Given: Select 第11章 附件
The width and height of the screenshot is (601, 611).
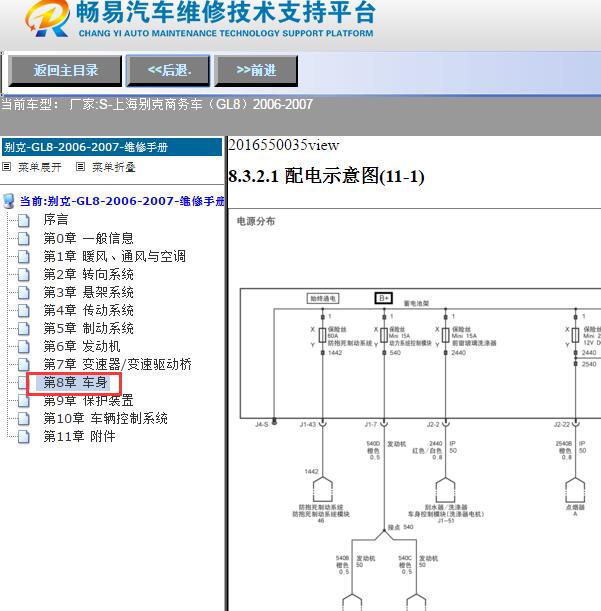Looking at the screenshot, I should [80, 436].
